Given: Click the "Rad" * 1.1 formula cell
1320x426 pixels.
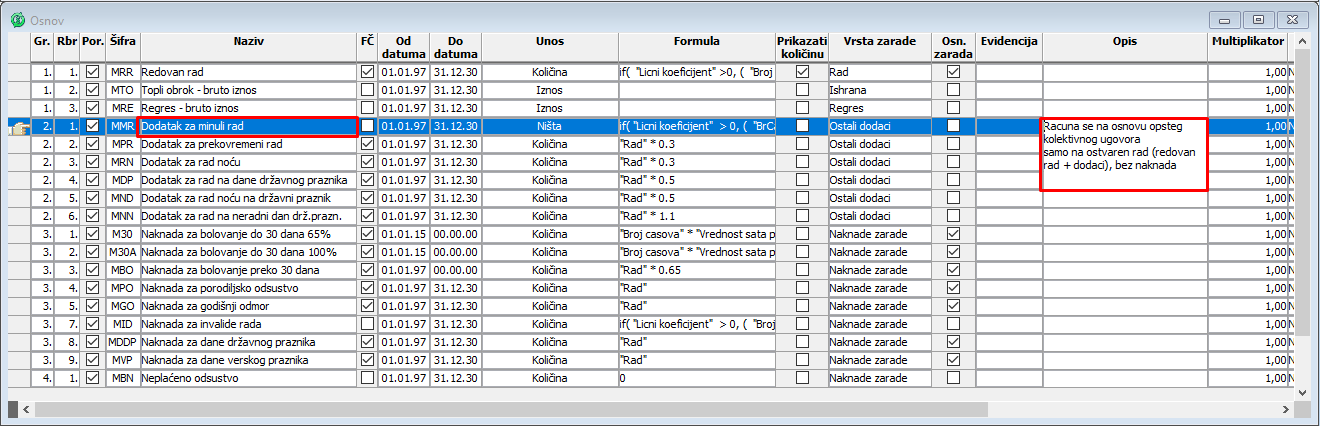Looking at the screenshot, I should pyautogui.click(x=697, y=216).
